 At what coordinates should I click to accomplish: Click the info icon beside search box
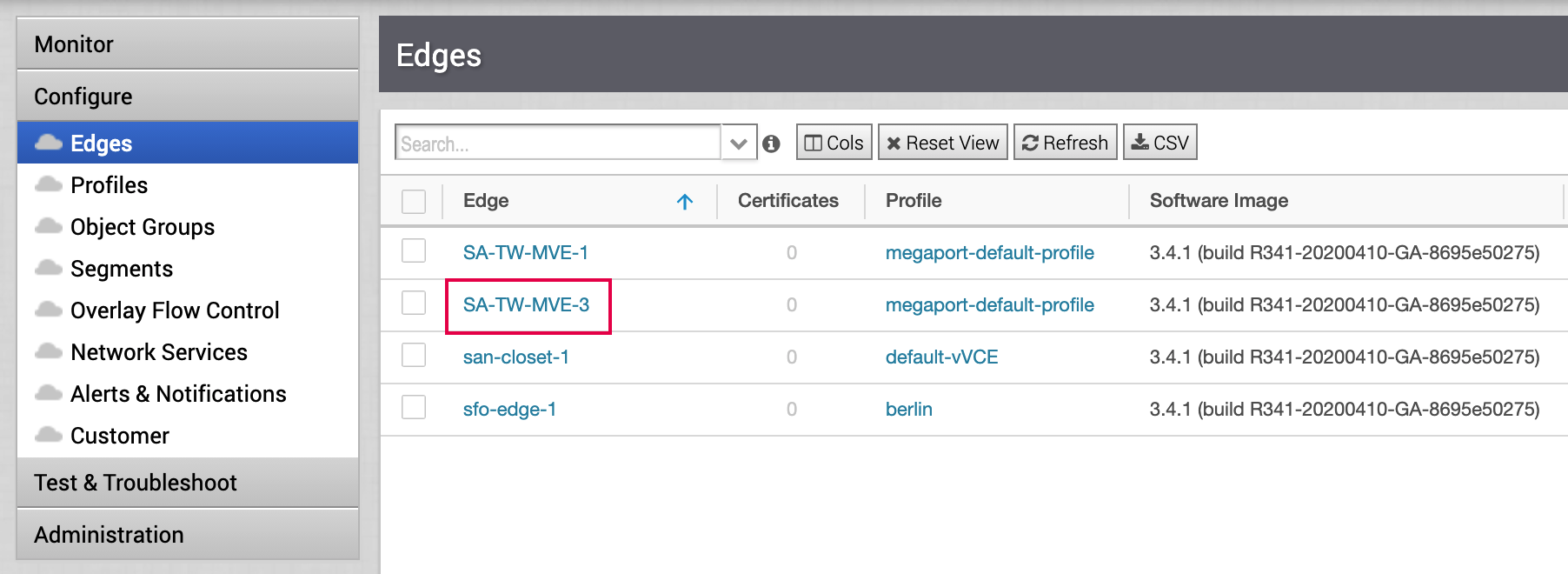pyautogui.click(x=771, y=143)
